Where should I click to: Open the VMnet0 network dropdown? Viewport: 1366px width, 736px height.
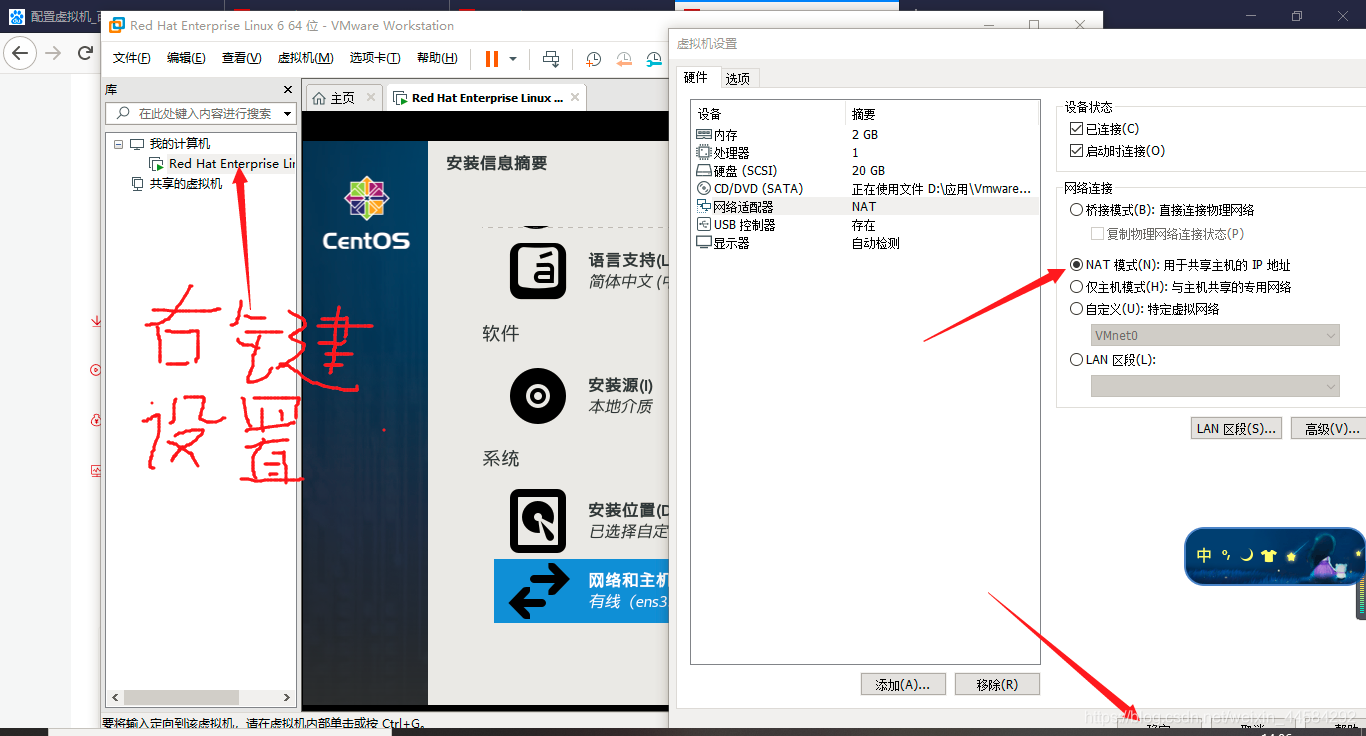point(1215,336)
